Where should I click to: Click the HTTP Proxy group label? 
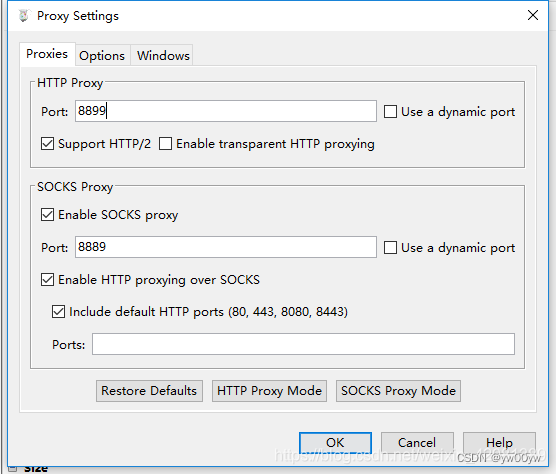pos(70,83)
